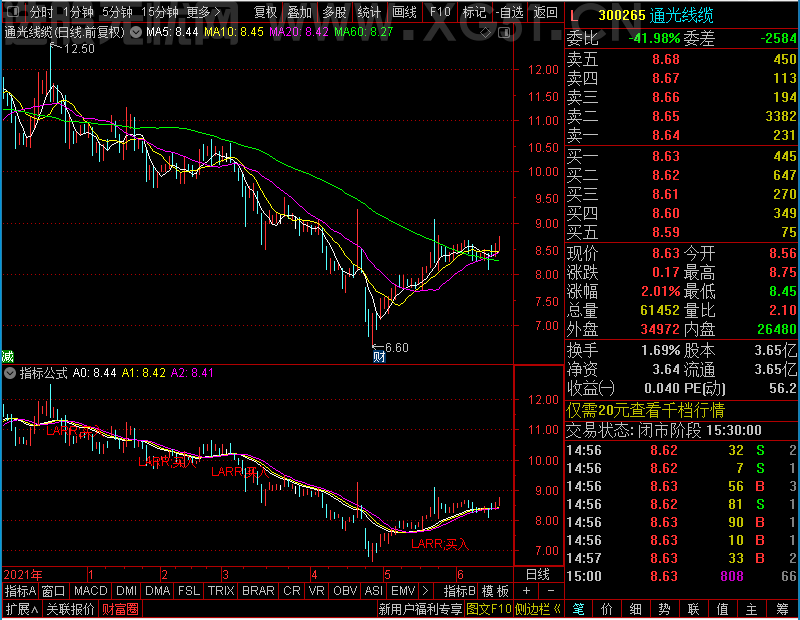
Task: Show more indicator tabs arrow
Action: [x=425, y=591]
